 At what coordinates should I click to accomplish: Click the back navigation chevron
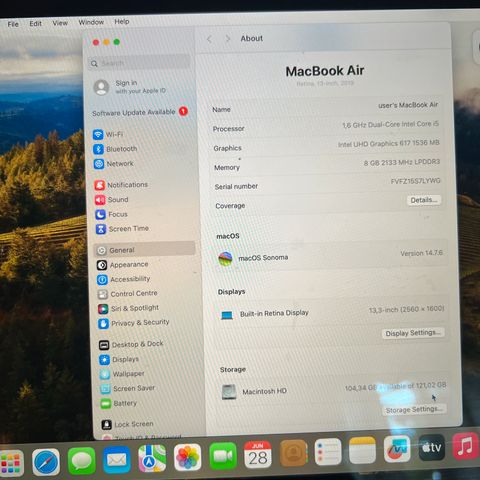click(209, 39)
